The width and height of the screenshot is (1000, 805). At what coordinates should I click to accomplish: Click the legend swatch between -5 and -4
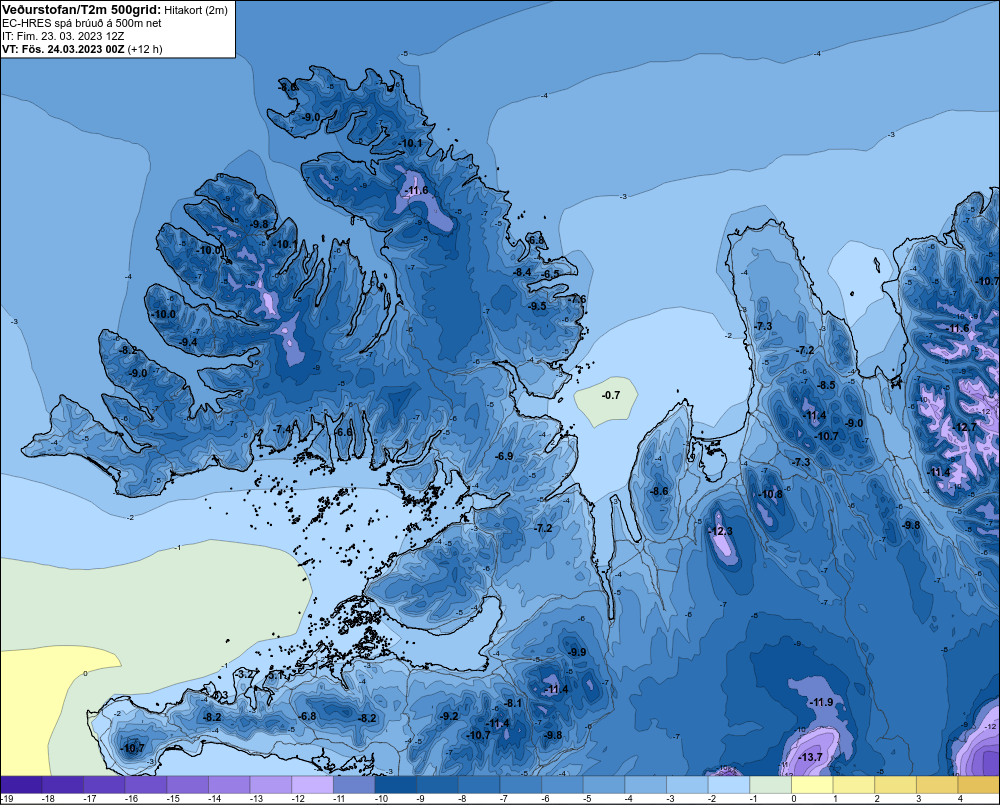tap(604, 785)
